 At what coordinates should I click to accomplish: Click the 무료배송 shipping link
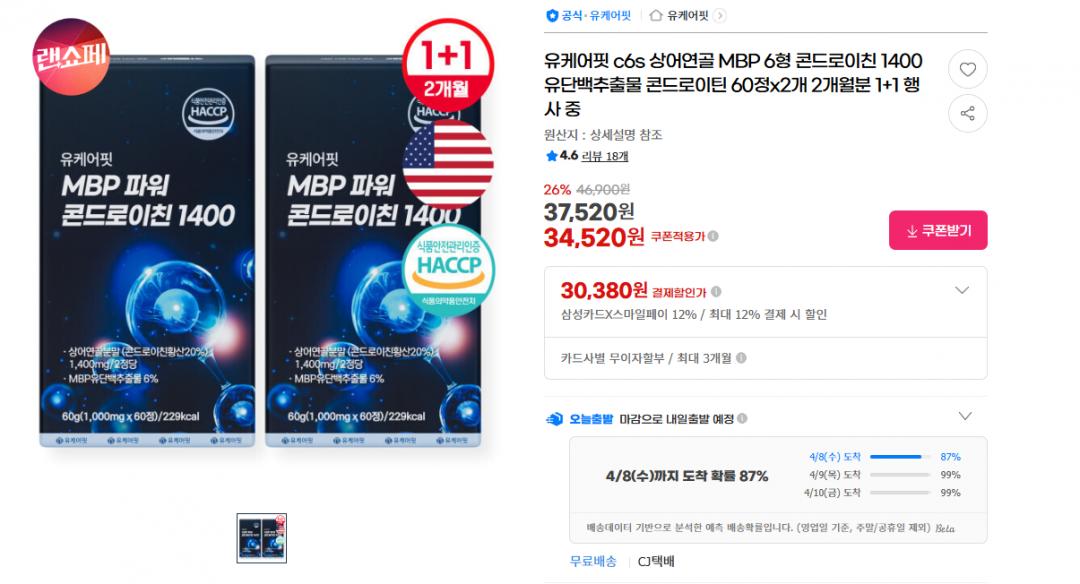coord(592,561)
